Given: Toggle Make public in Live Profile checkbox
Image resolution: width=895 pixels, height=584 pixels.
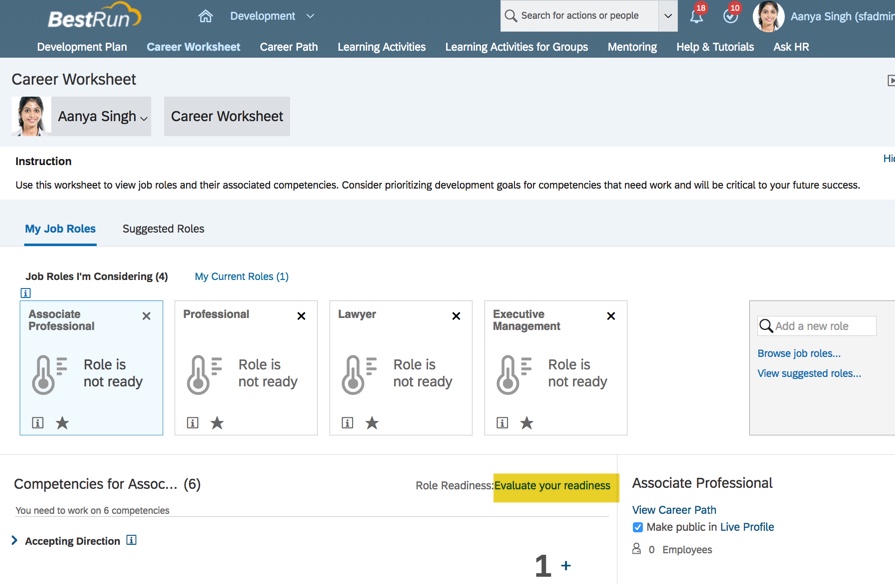Looking at the screenshot, I should (638, 527).
